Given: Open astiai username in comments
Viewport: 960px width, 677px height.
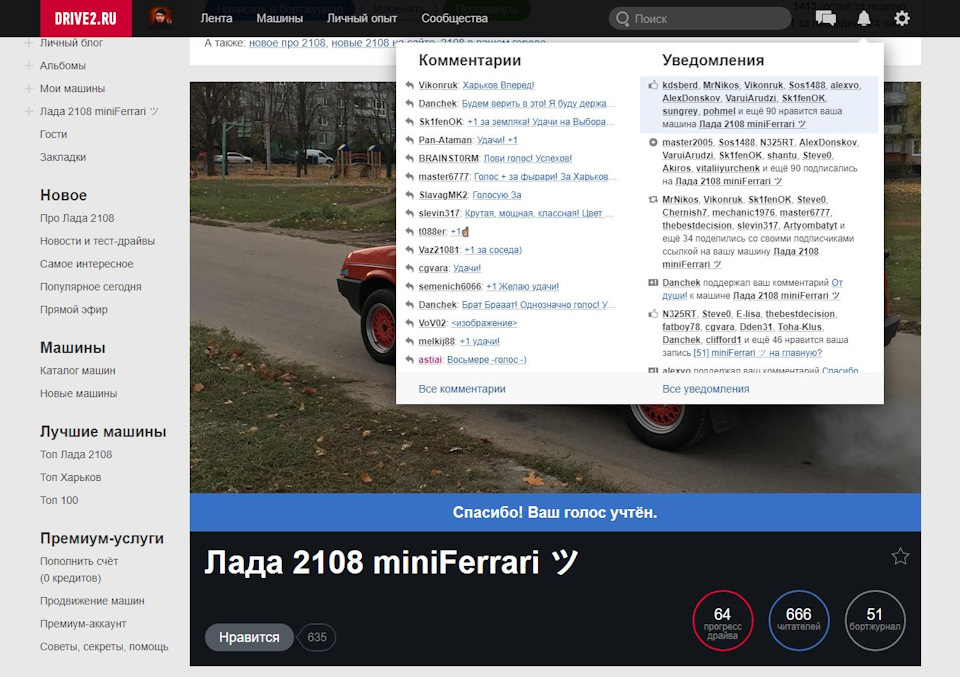Looking at the screenshot, I should tap(430, 360).
